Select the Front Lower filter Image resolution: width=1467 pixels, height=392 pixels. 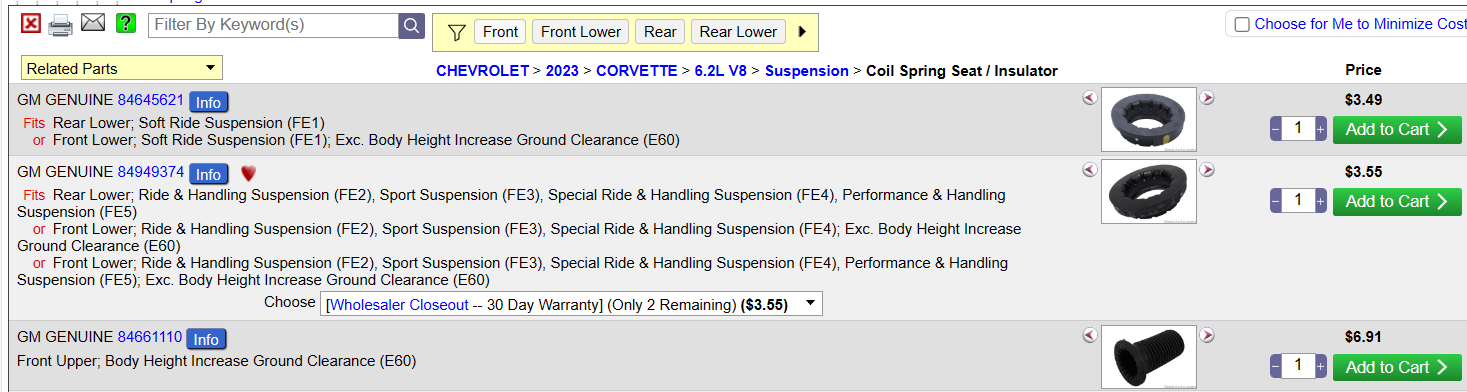pyautogui.click(x=580, y=32)
